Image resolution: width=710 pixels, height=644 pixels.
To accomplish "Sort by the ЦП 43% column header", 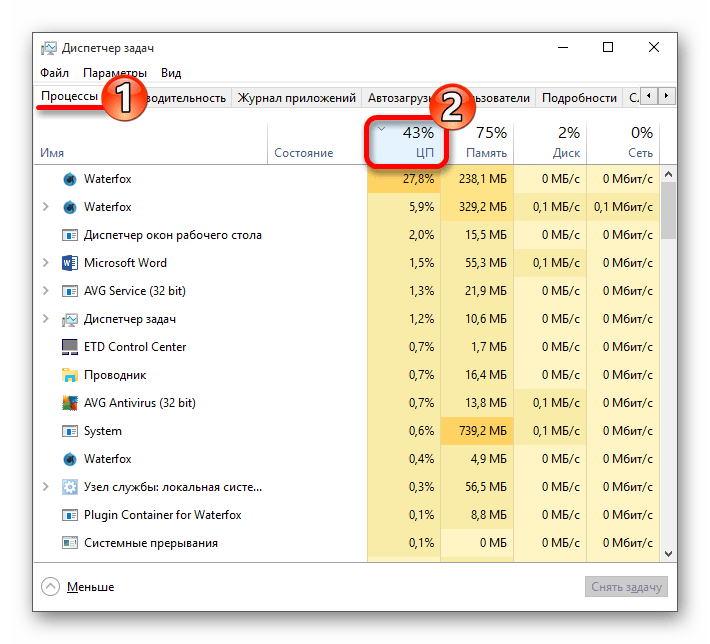I will (403, 143).
